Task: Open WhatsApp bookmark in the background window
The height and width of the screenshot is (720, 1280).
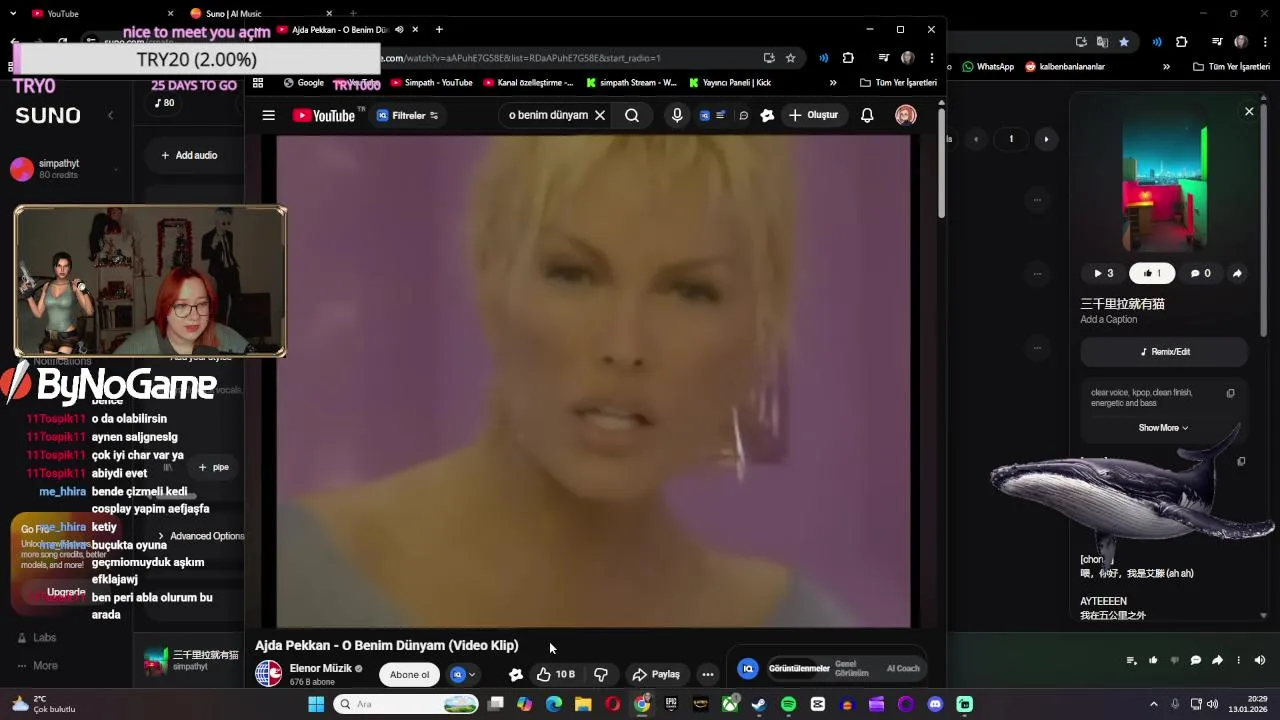Action: coord(988,67)
